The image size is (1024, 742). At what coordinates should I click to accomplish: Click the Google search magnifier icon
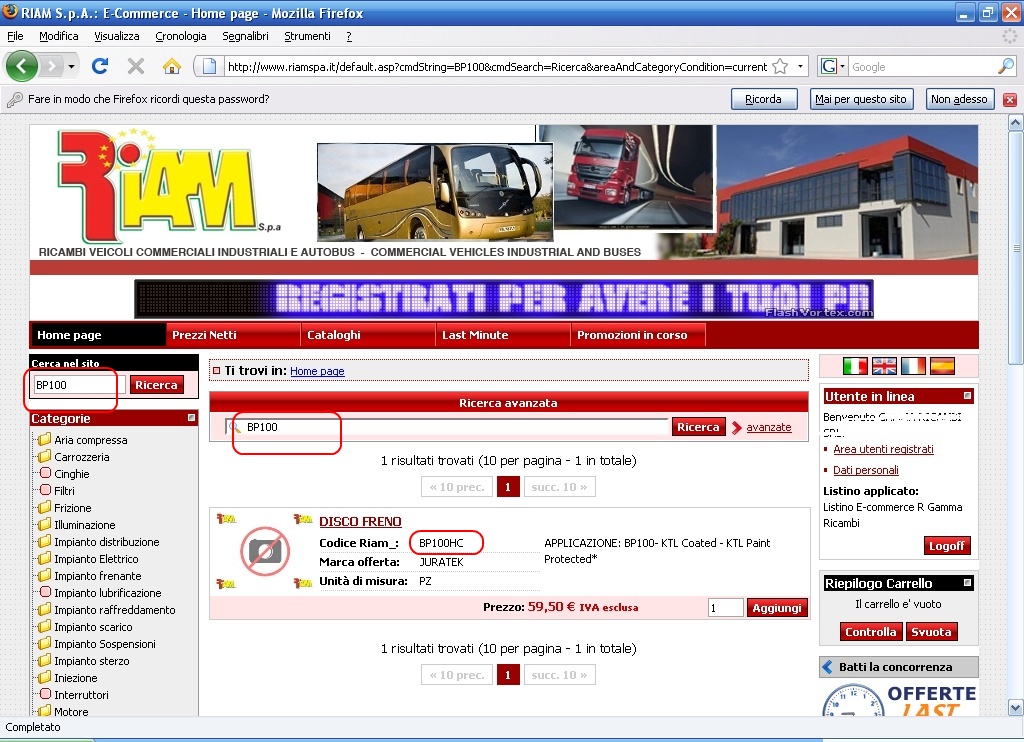tap(1006, 66)
